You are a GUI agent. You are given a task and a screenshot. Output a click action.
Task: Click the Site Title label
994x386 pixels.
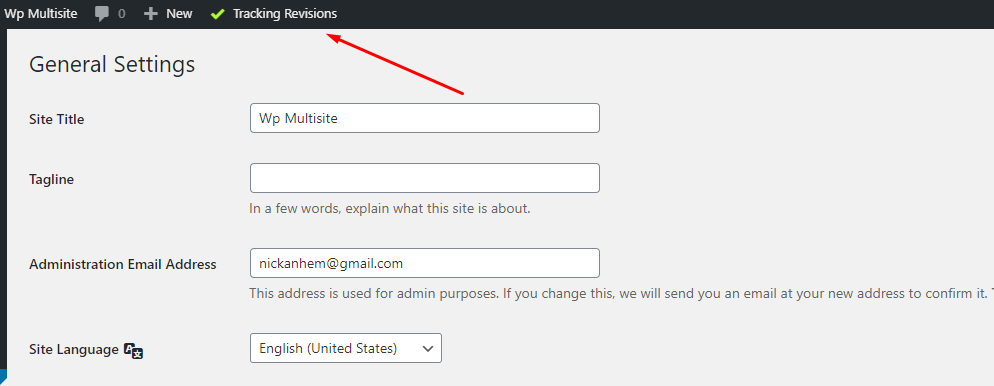coord(56,119)
